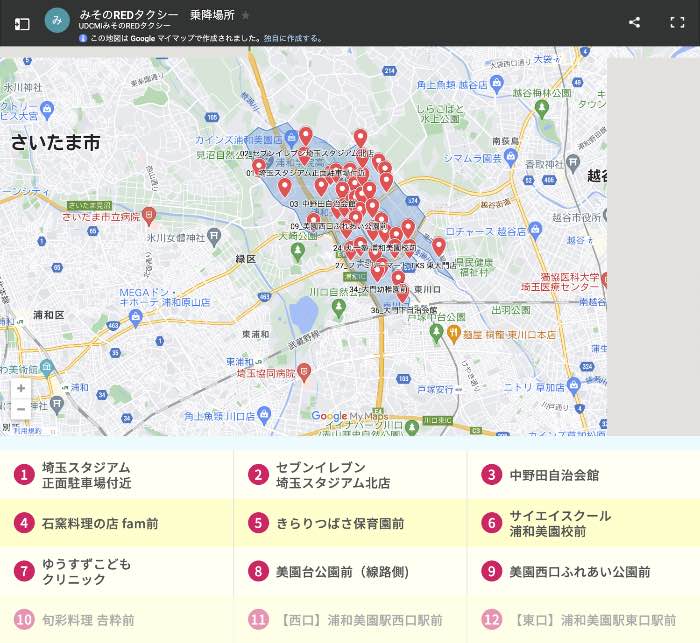This screenshot has width=700, height=643.
Task: Select the 川口自然公園 park marker
Action: click(x=339, y=308)
